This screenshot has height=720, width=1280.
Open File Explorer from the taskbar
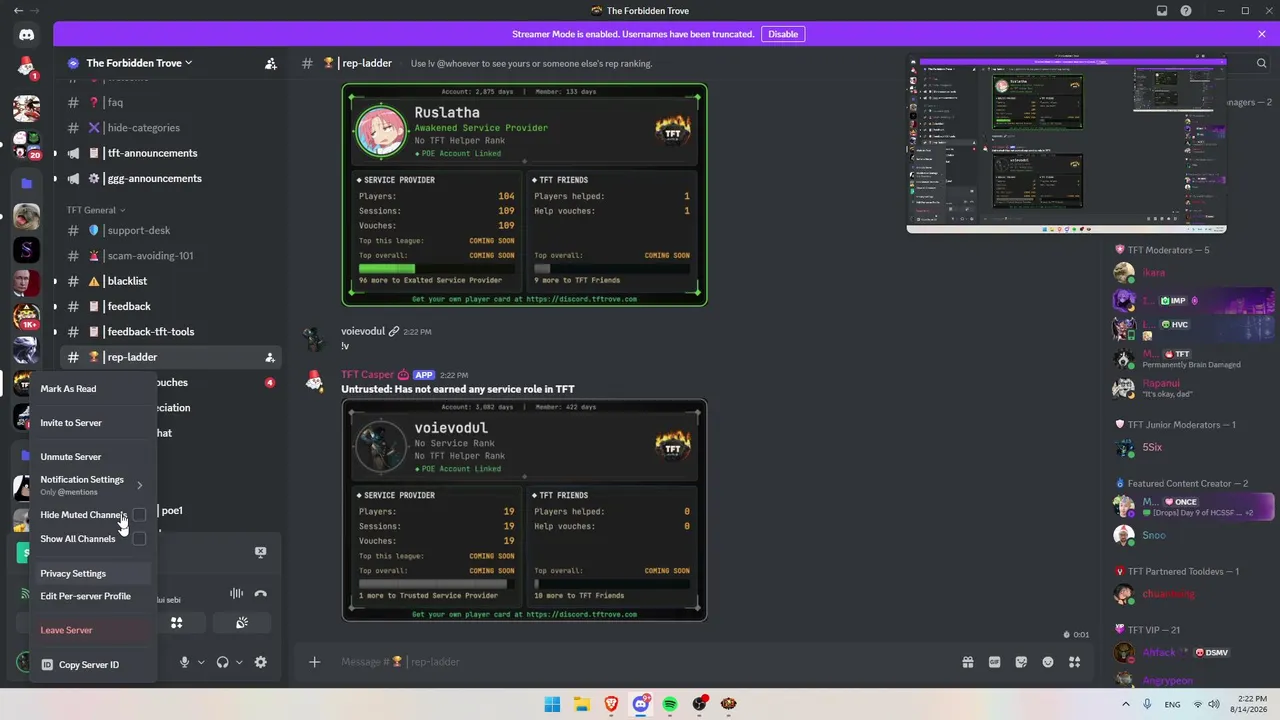581,704
